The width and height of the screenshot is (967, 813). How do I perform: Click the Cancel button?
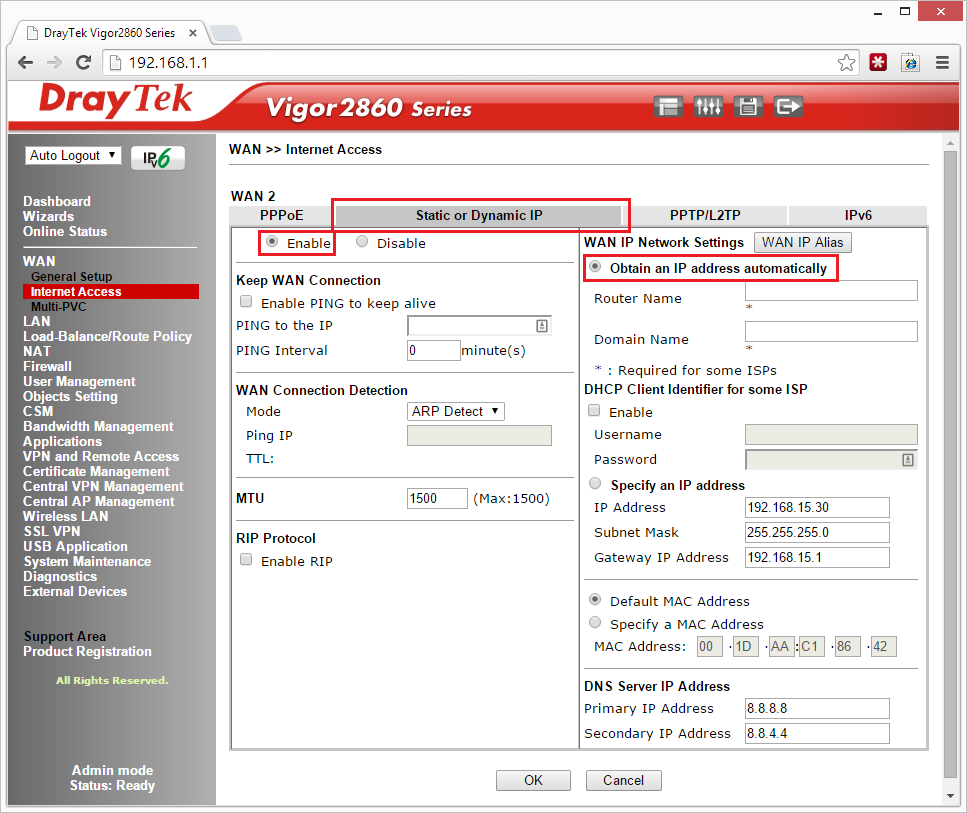click(x=623, y=780)
